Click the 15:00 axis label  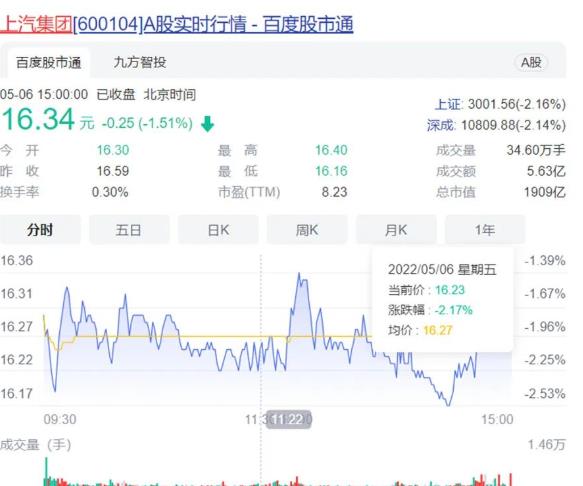point(497,419)
